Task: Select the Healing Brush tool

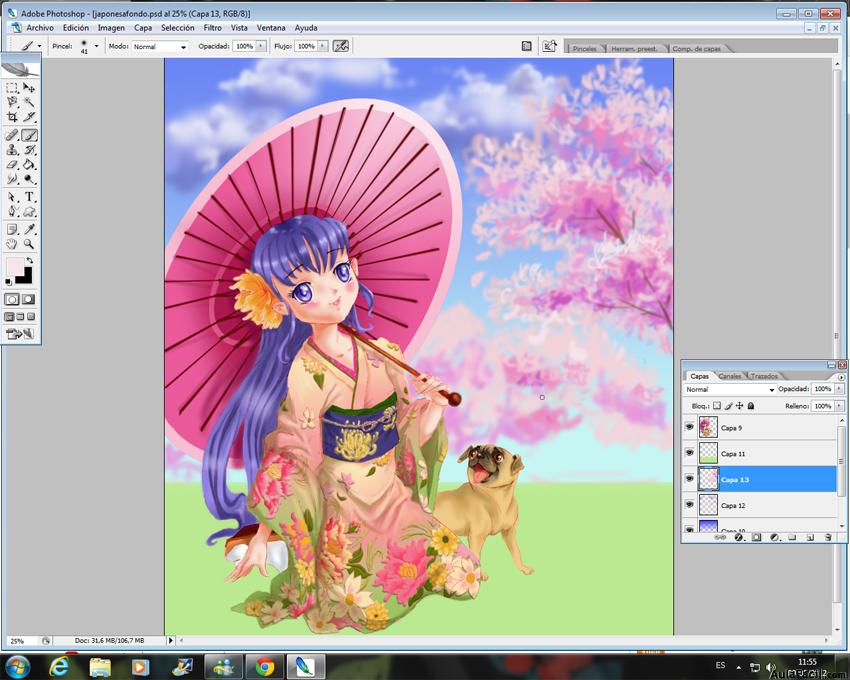Action: click(x=12, y=135)
